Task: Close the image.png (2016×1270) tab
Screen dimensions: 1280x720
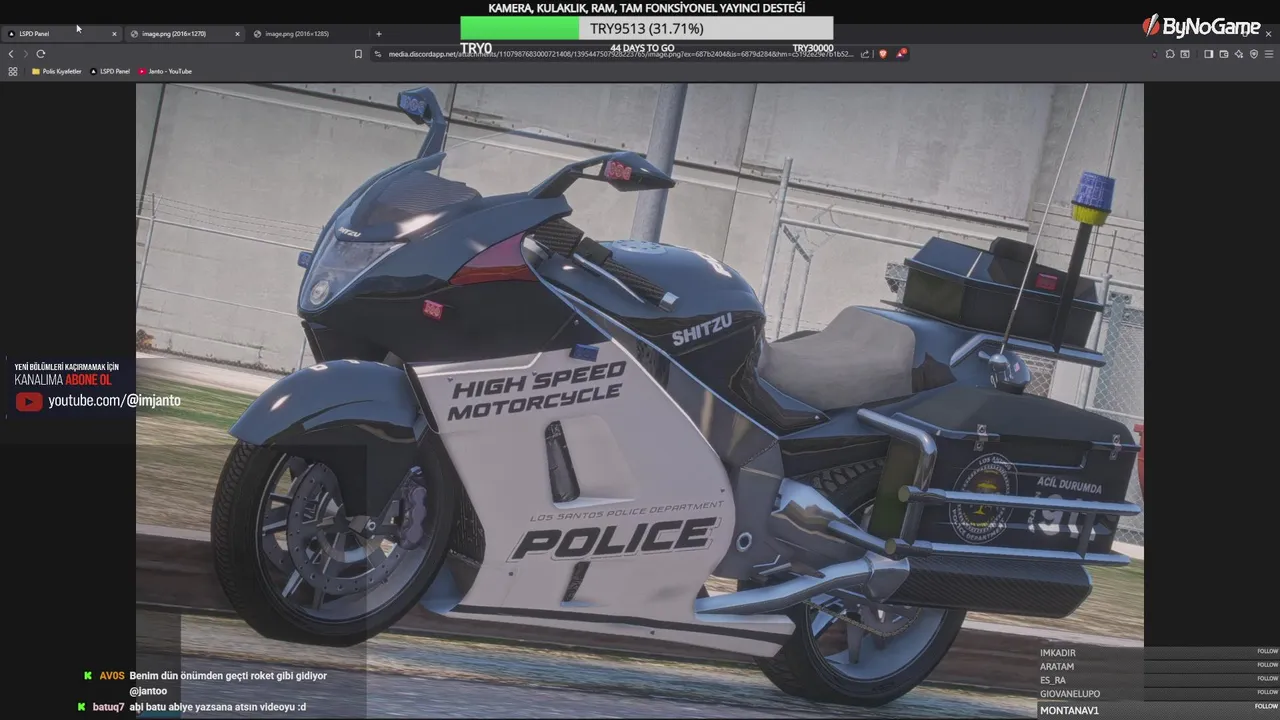Action: 237,34
